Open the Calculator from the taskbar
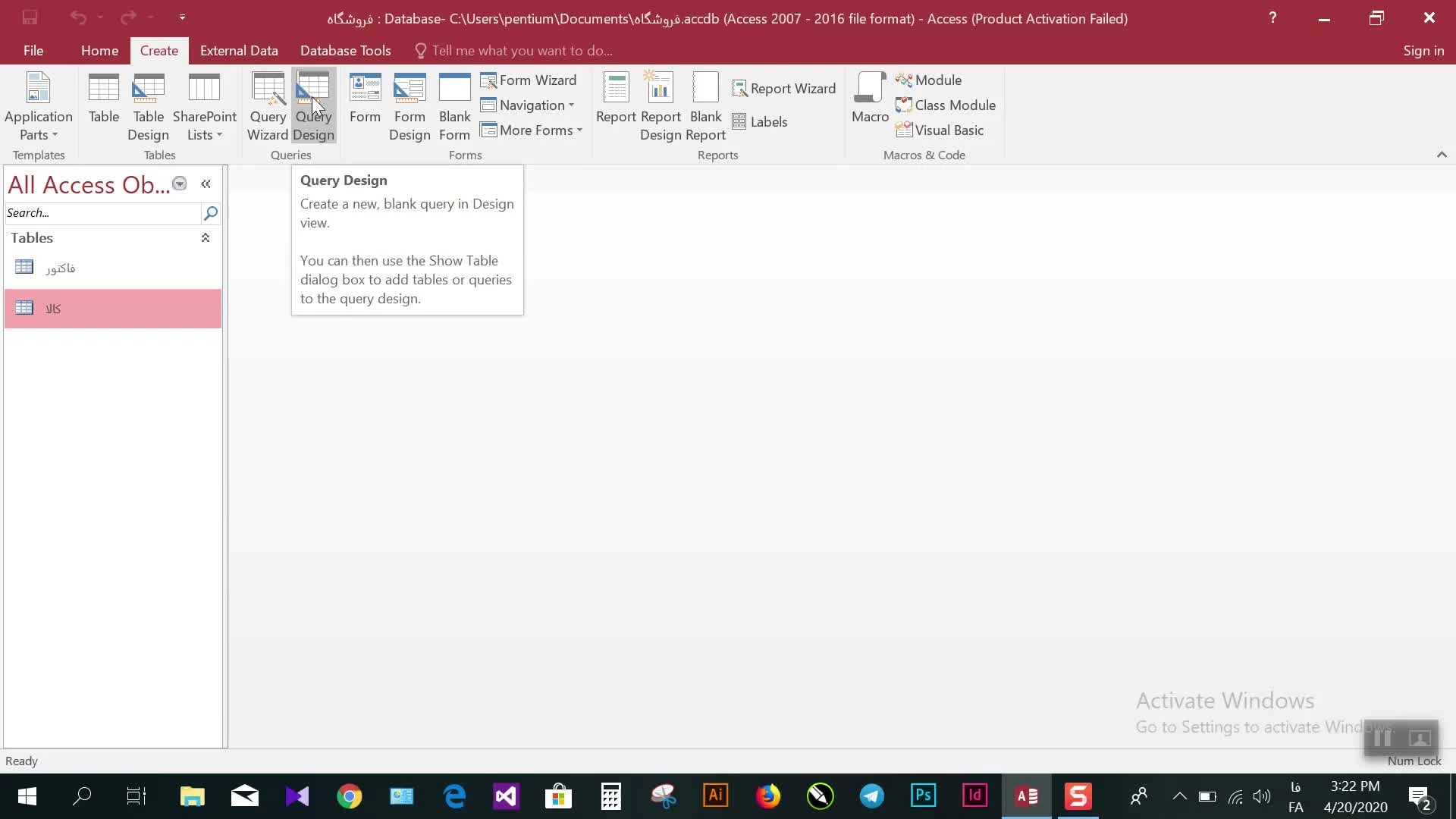The image size is (1456, 819). point(610,796)
